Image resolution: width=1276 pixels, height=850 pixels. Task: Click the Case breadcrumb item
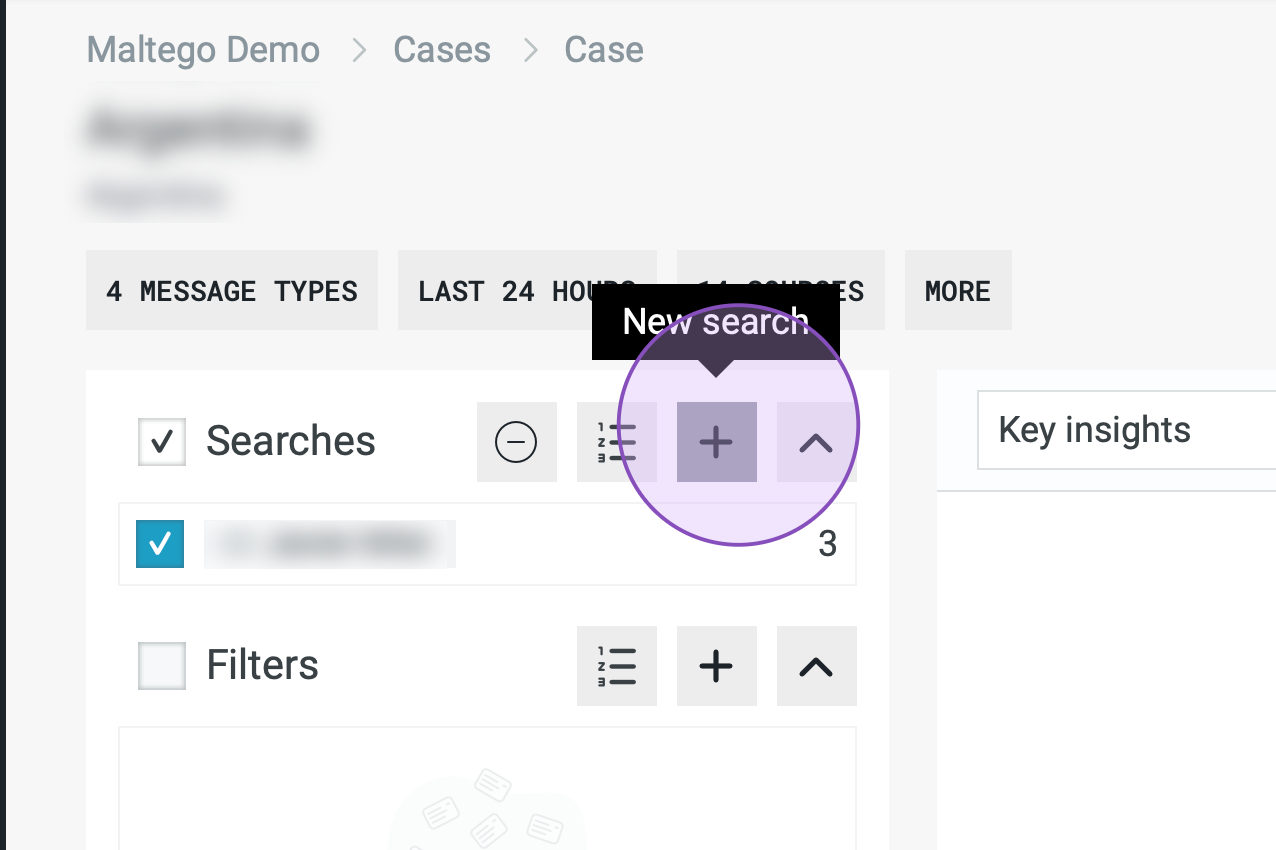point(604,50)
